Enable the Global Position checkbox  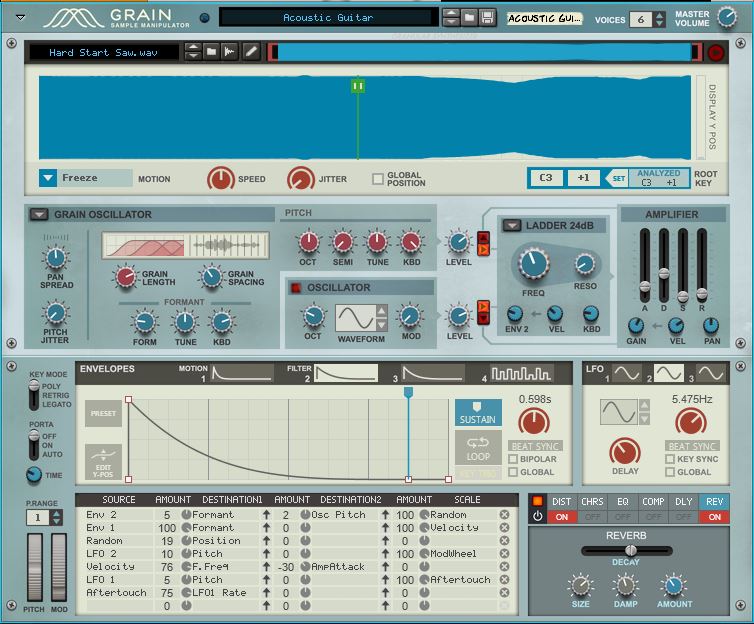[378, 179]
